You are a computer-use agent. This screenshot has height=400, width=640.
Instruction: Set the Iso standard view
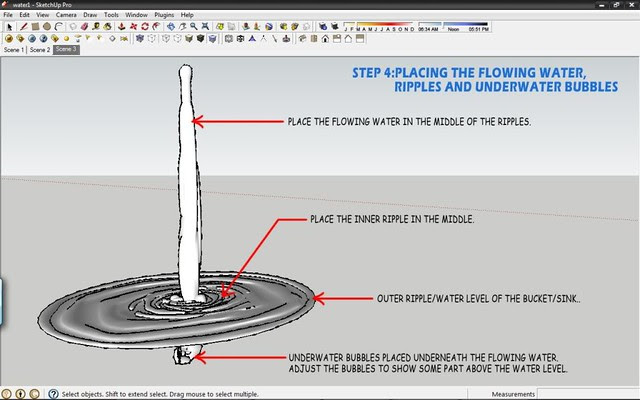[x=302, y=39]
